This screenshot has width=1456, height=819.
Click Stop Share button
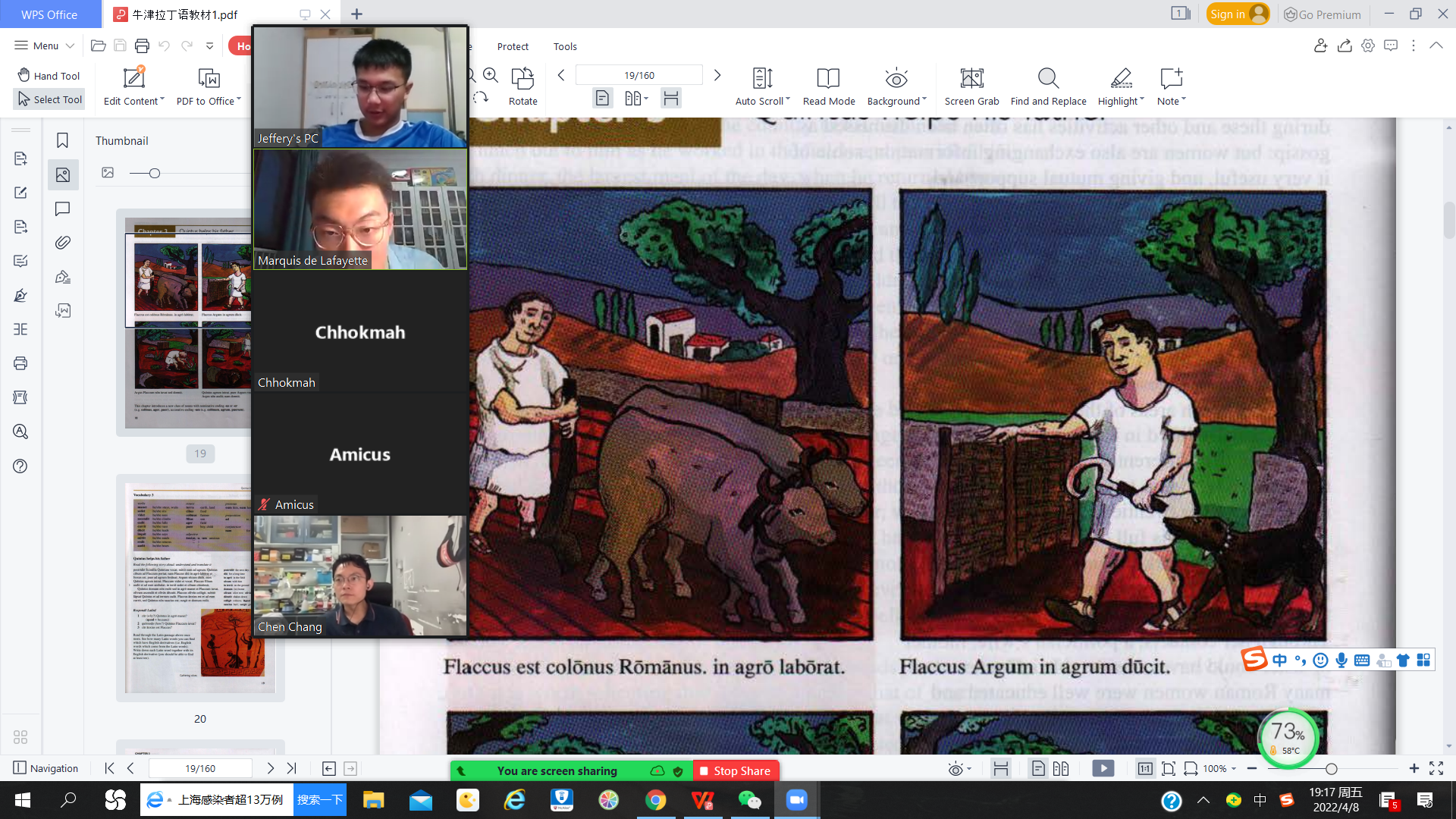735,770
